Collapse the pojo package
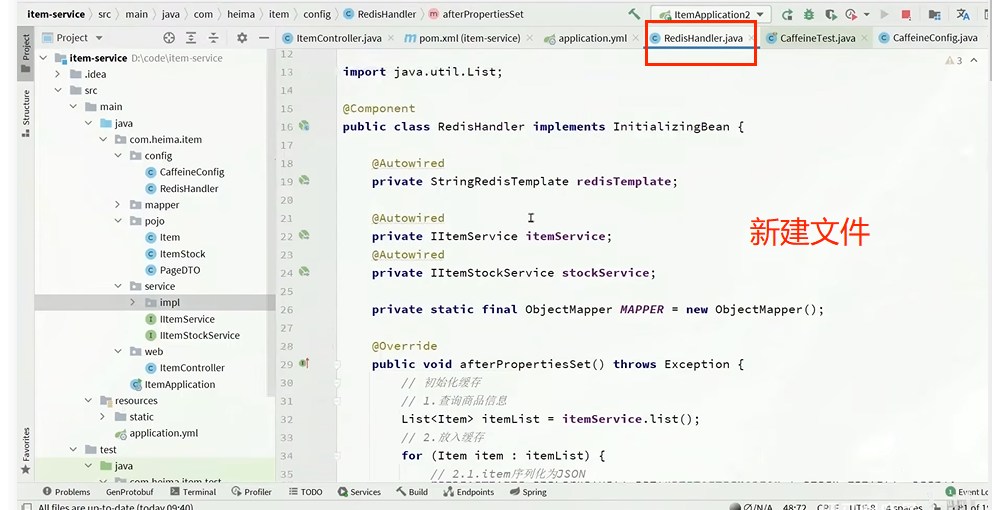Viewport: 992px width, 510px height. tap(118, 221)
